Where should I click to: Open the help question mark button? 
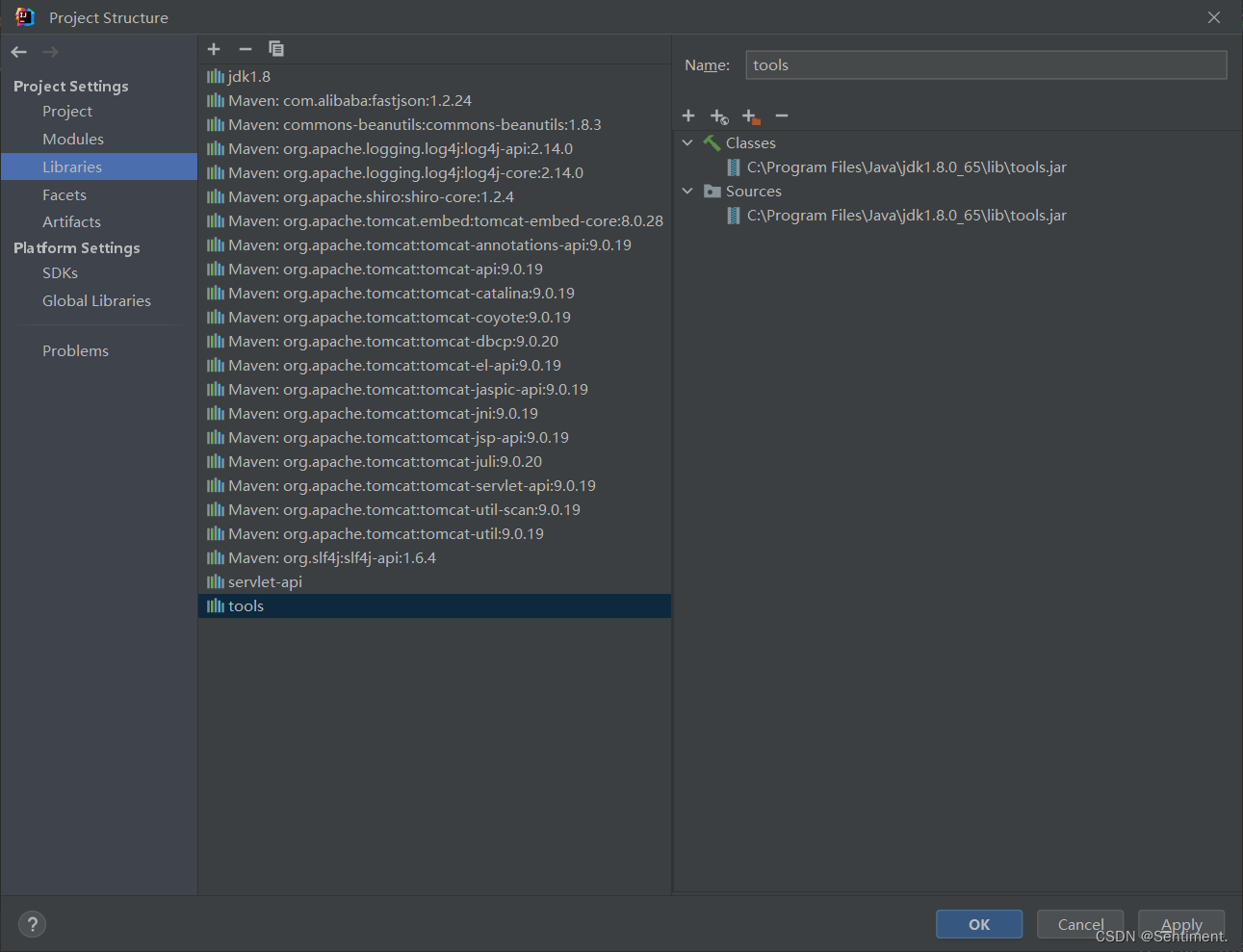[32, 924]
